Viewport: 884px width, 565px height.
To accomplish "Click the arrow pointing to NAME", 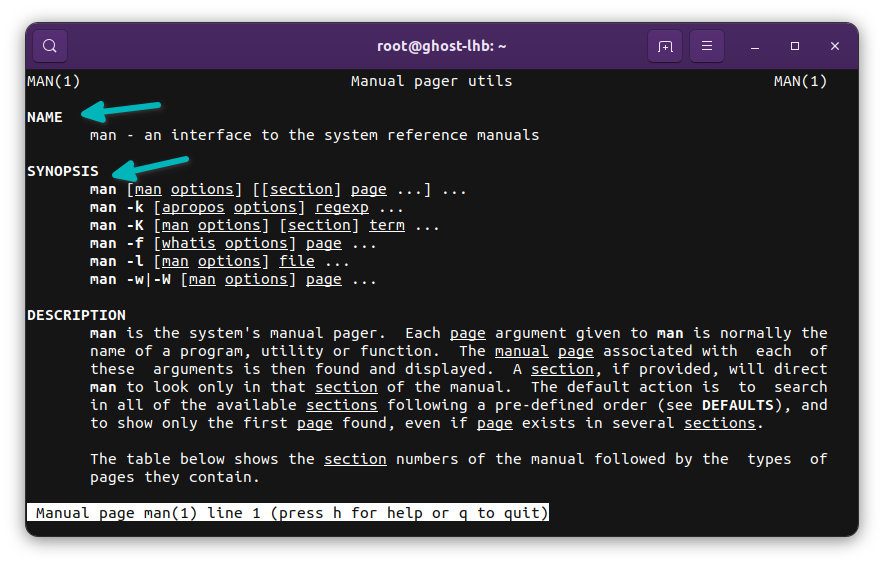I will point(121,111).
